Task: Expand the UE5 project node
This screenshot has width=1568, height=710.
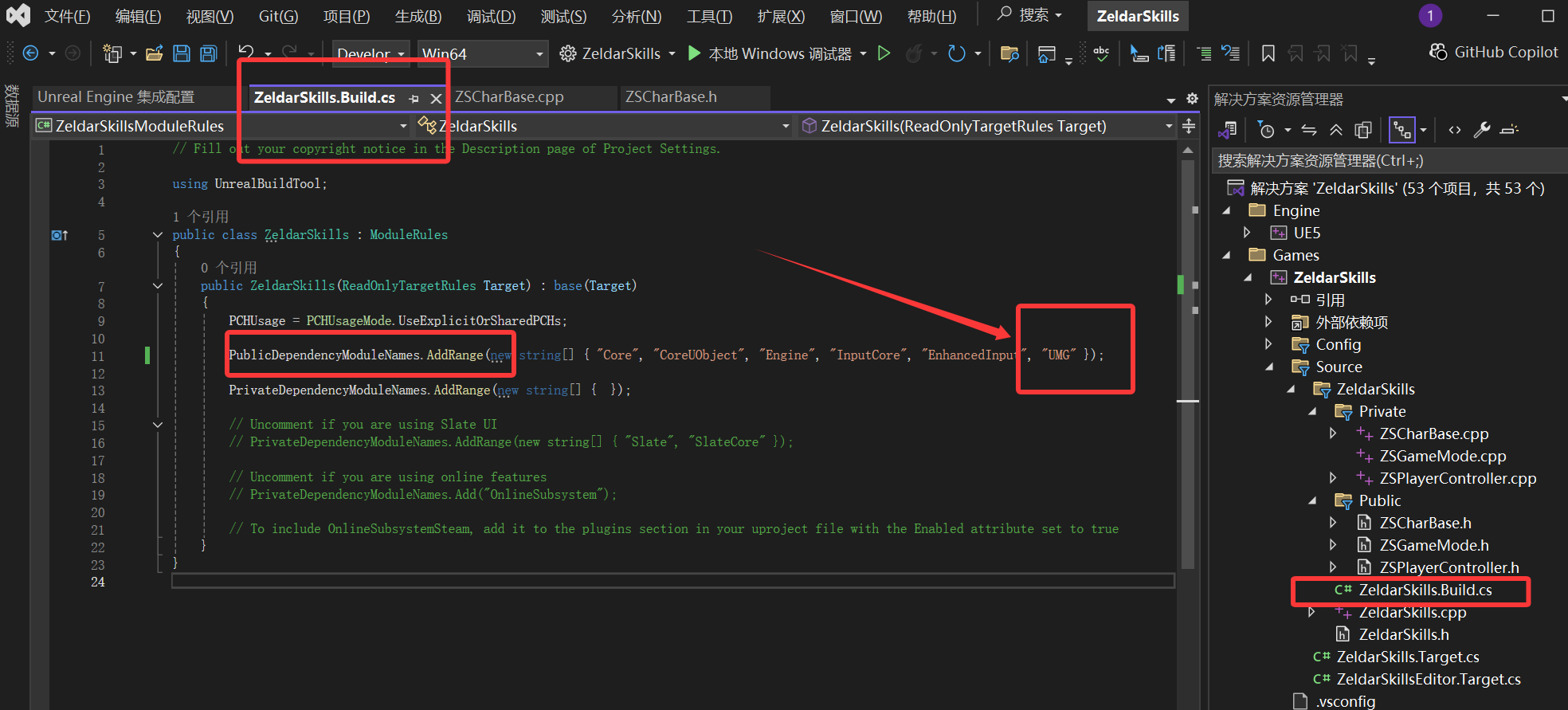Action: point(1248,233)
